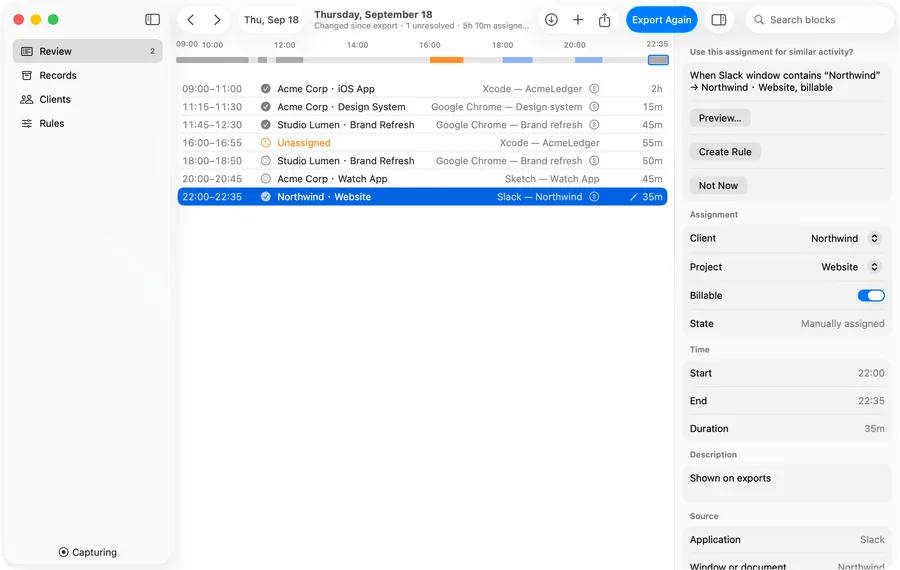The width and height of the screenshot is (900, 570).
Task: Open the Records section
Action: point(87,75)
